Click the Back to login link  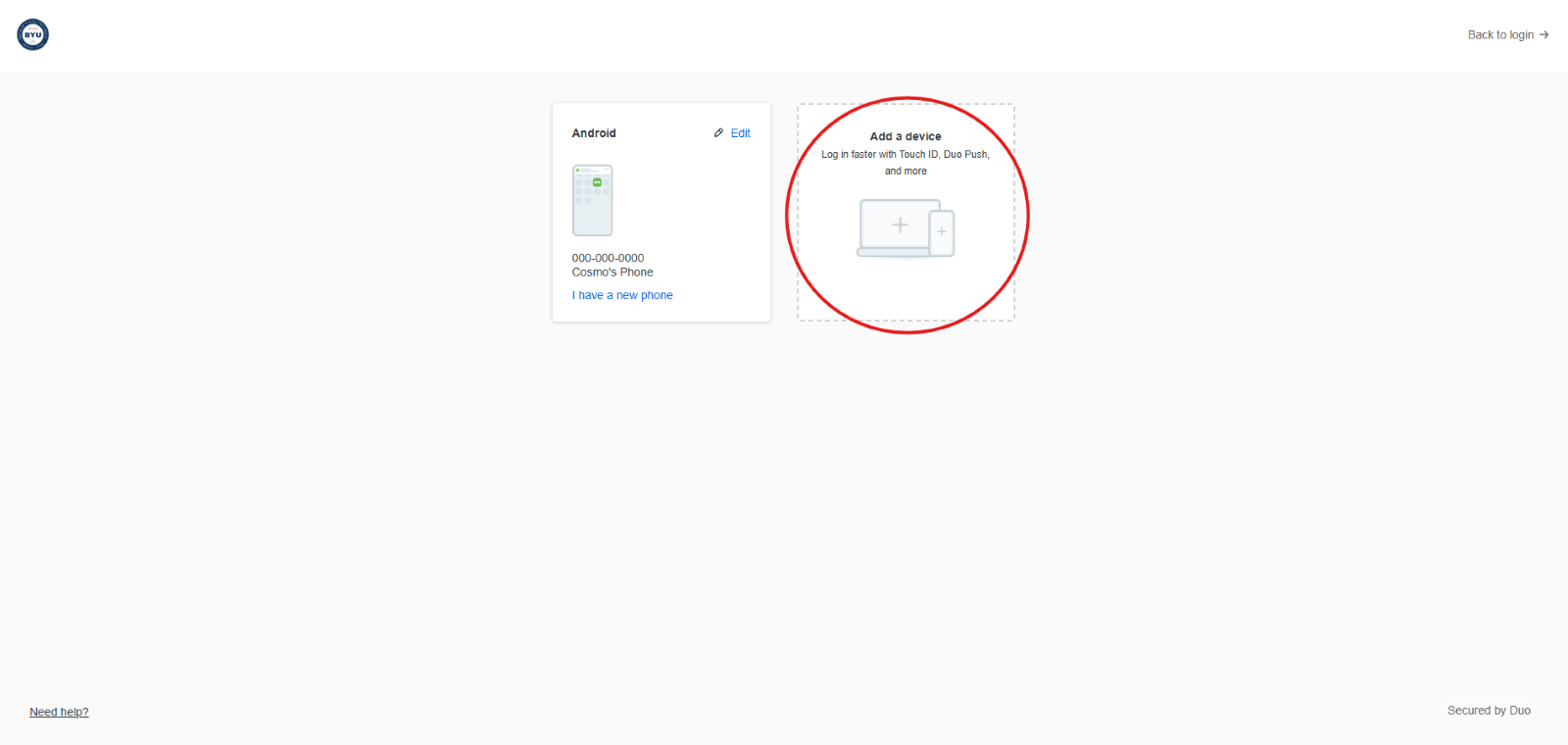1499,34
